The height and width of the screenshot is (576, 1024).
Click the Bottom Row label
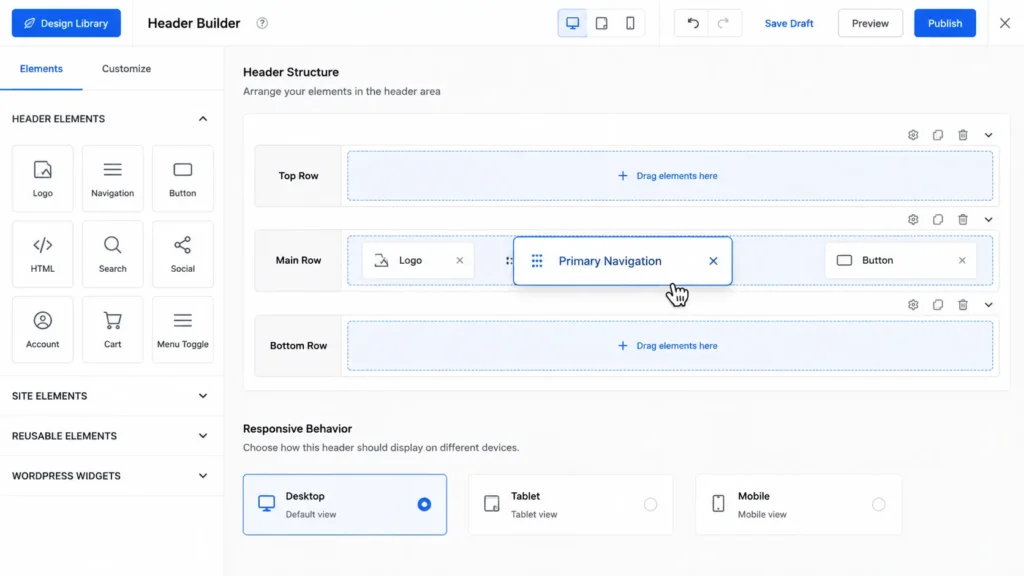pos(298,345)
